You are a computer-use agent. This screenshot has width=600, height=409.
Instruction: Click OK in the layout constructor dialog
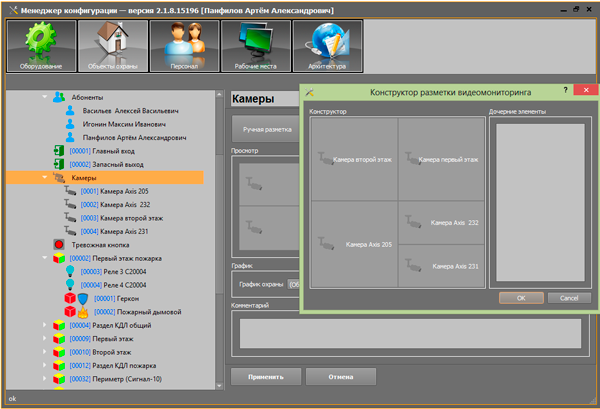coord(520,298)
